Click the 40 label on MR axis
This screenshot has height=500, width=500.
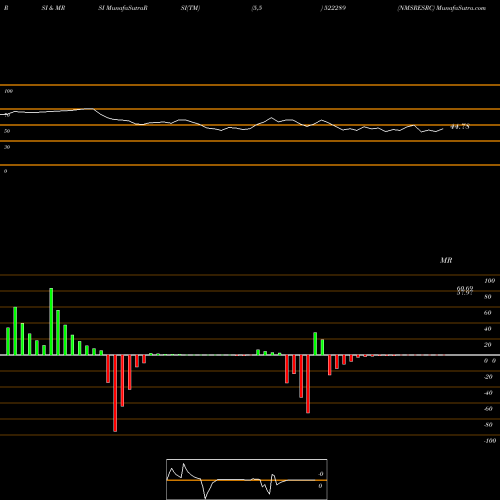(488, 329)
